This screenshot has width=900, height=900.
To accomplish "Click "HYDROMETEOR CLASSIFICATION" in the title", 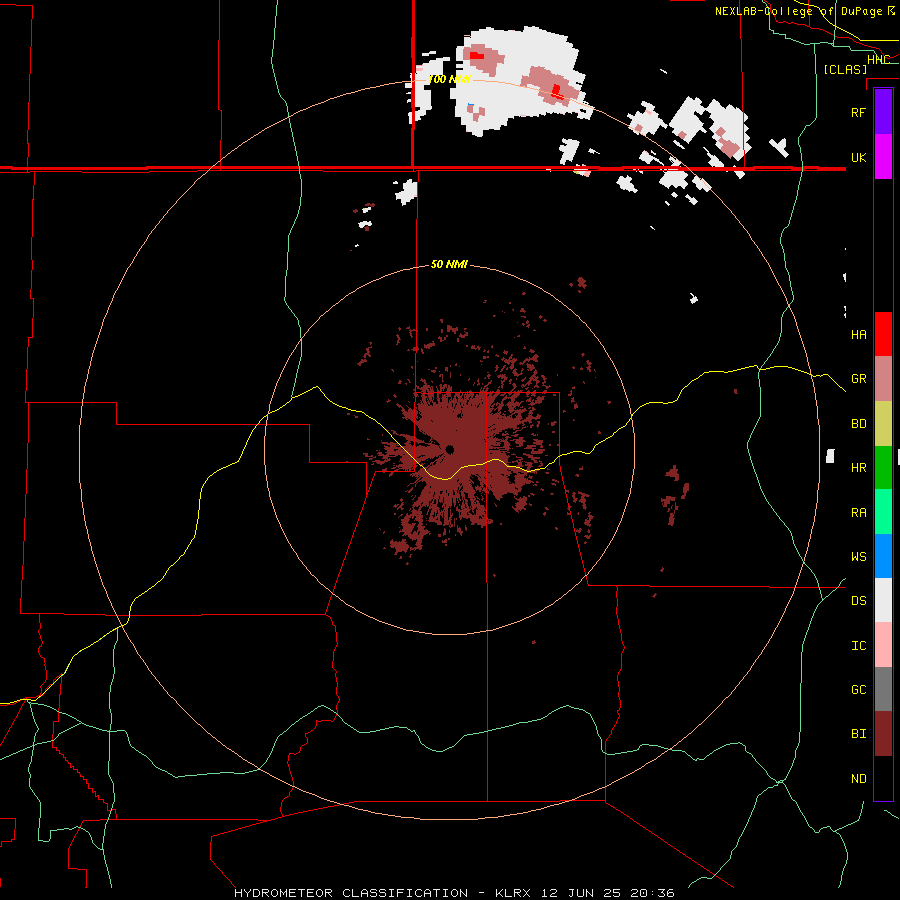I will pyautogui.click(x=351, y=893).
